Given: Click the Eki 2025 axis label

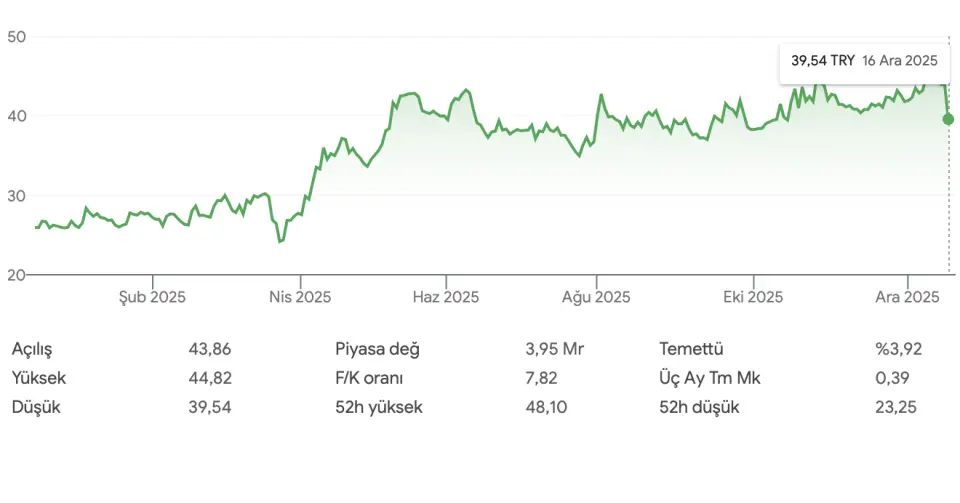Looking at the screenshot, I should (x=752, y=297).
